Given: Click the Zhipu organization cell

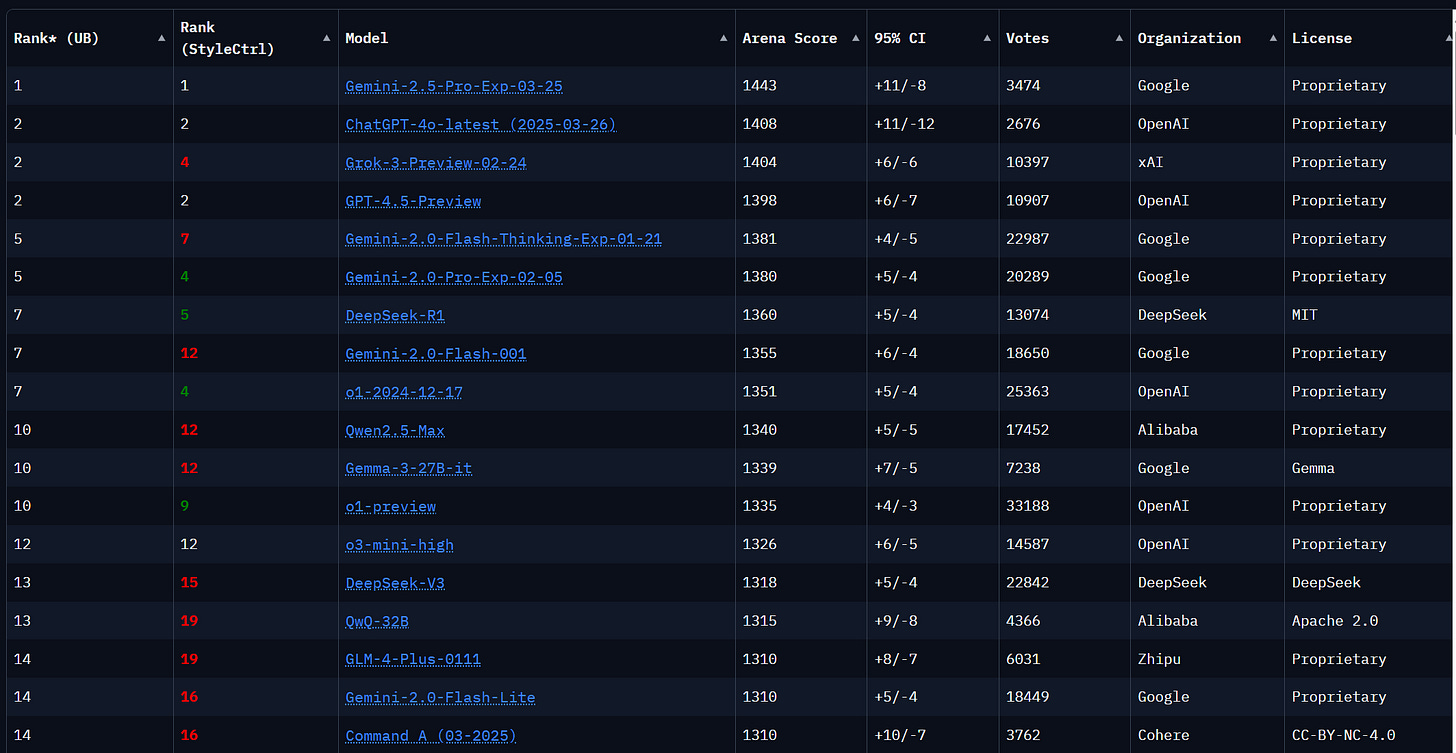Looking at the screenshot, I should pyautogui.click(x=1160, y=659).
